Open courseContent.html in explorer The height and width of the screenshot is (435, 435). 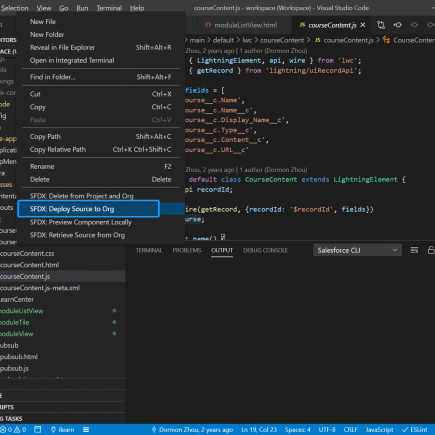pyautogui.click(x=62, y=265)
